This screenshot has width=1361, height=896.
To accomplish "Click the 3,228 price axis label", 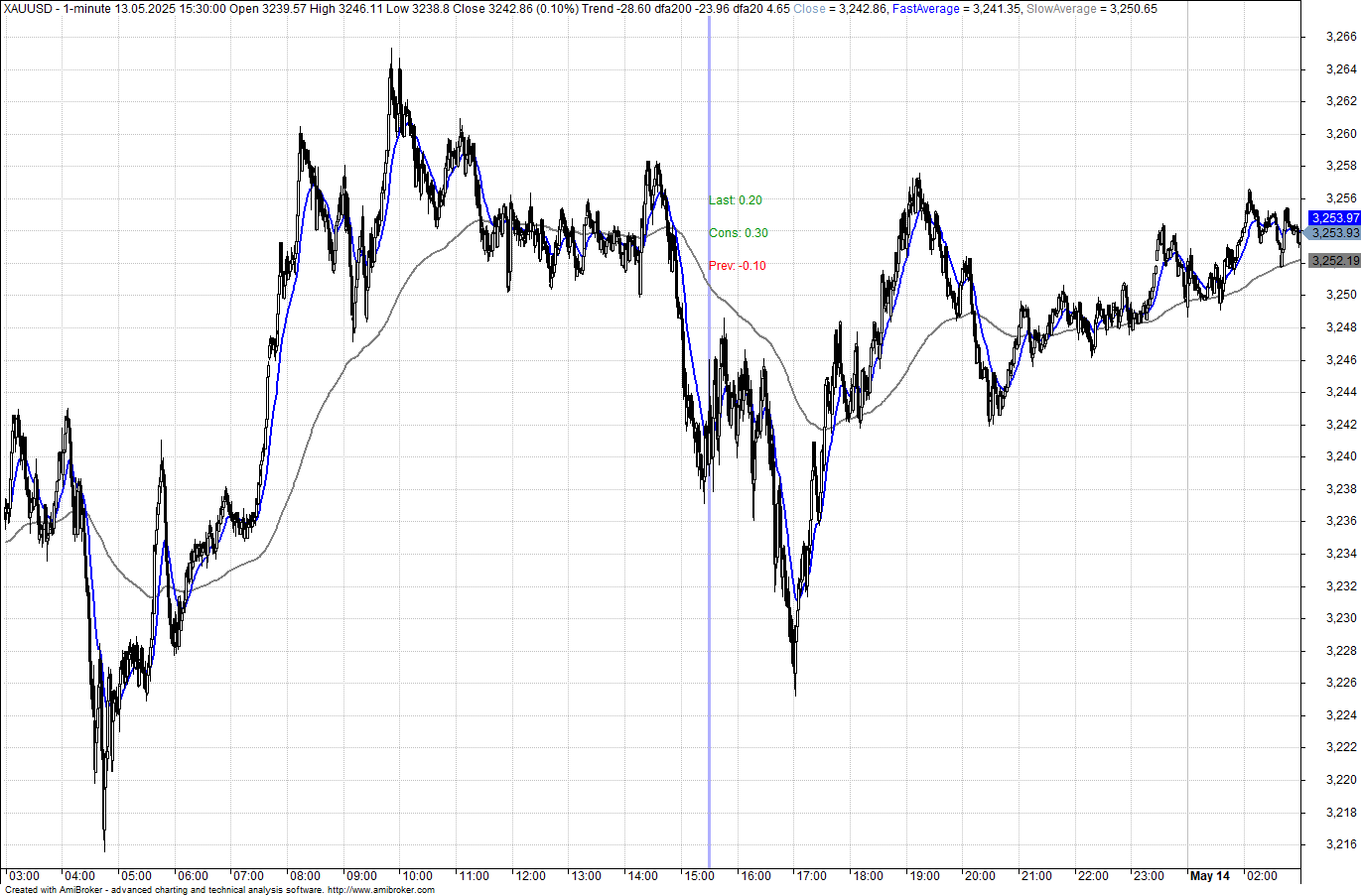I will 1341,651.
